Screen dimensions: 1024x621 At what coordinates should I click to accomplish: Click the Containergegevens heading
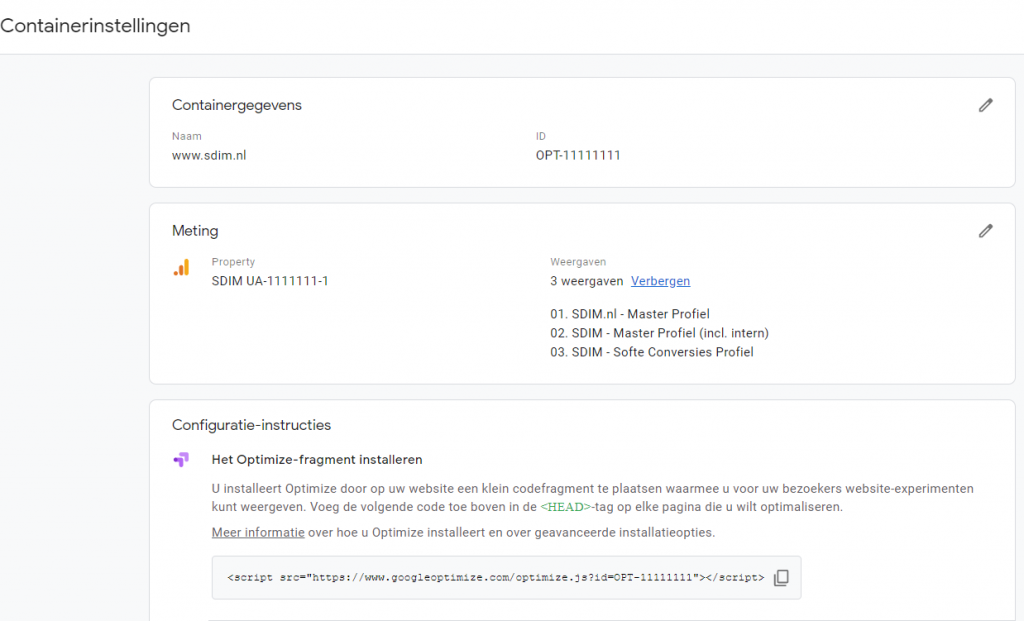point(236,105)
